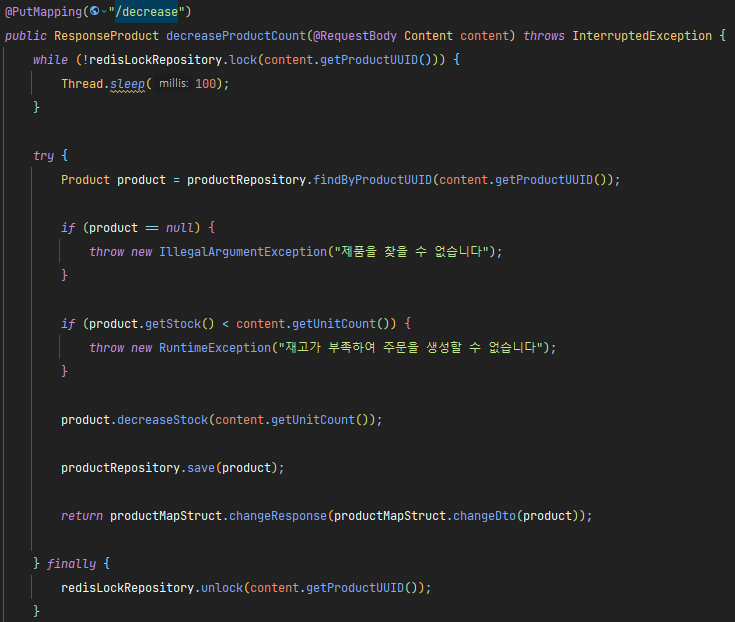
Task: Click the millis: parameter inlay hint
Action: coord(173,83)
